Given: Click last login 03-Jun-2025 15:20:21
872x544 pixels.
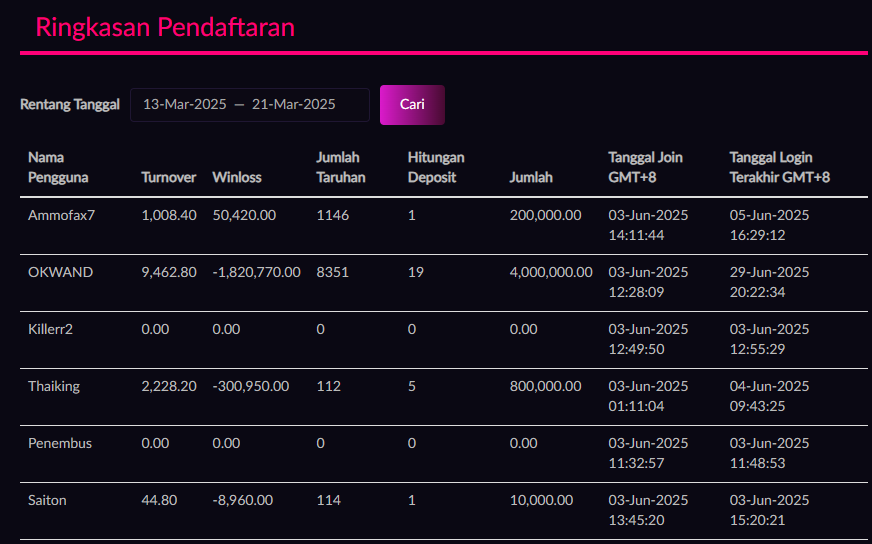Looking at the screenshot, I should click(x=770, y=510).
